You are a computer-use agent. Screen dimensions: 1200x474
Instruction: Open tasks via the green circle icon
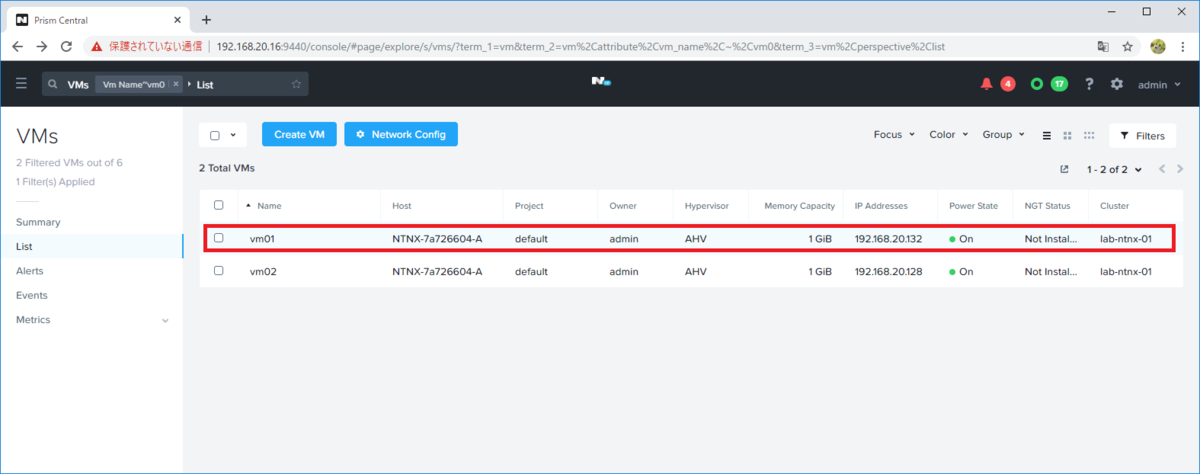coord(1037,84)
